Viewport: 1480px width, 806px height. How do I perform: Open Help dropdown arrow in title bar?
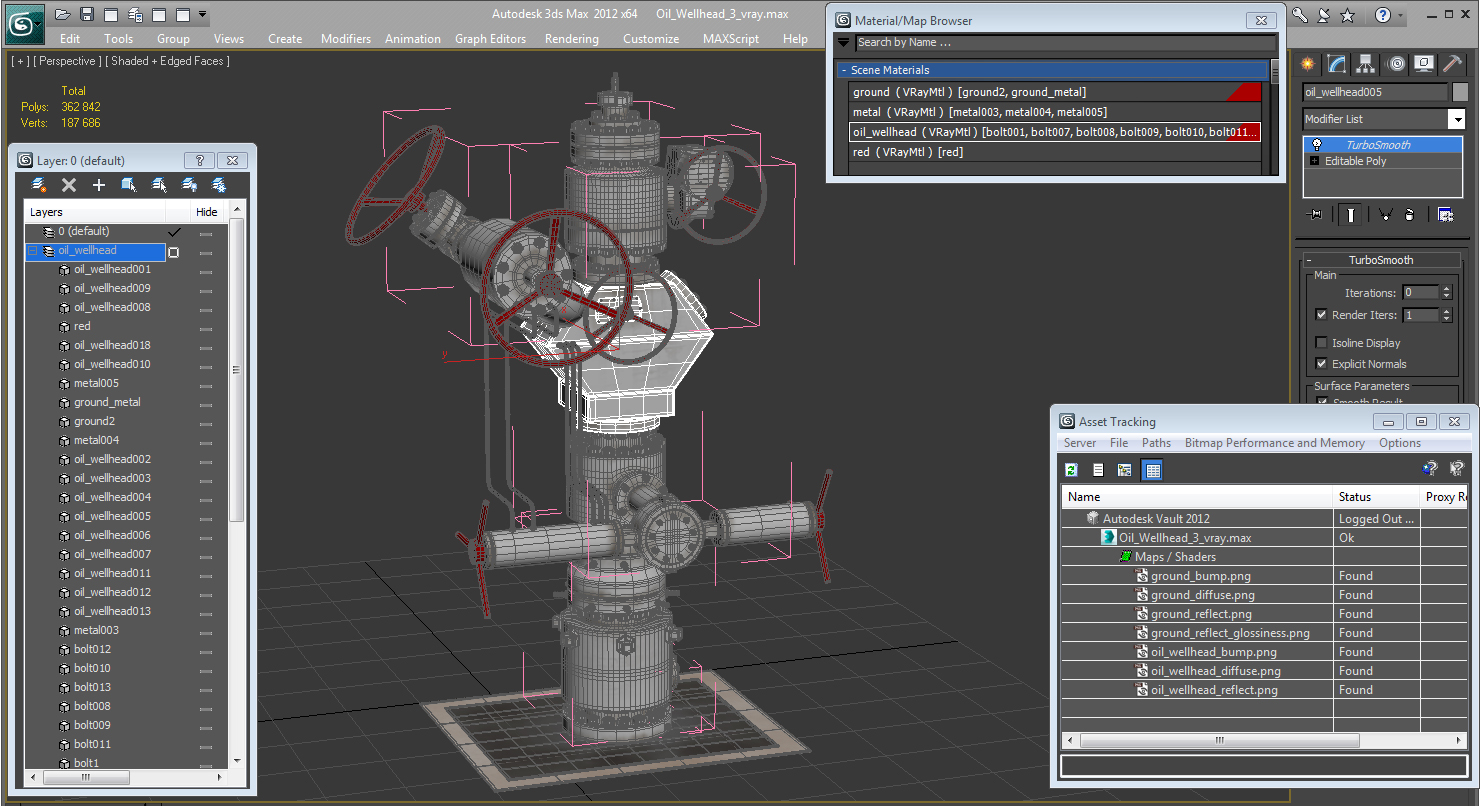1401,15
